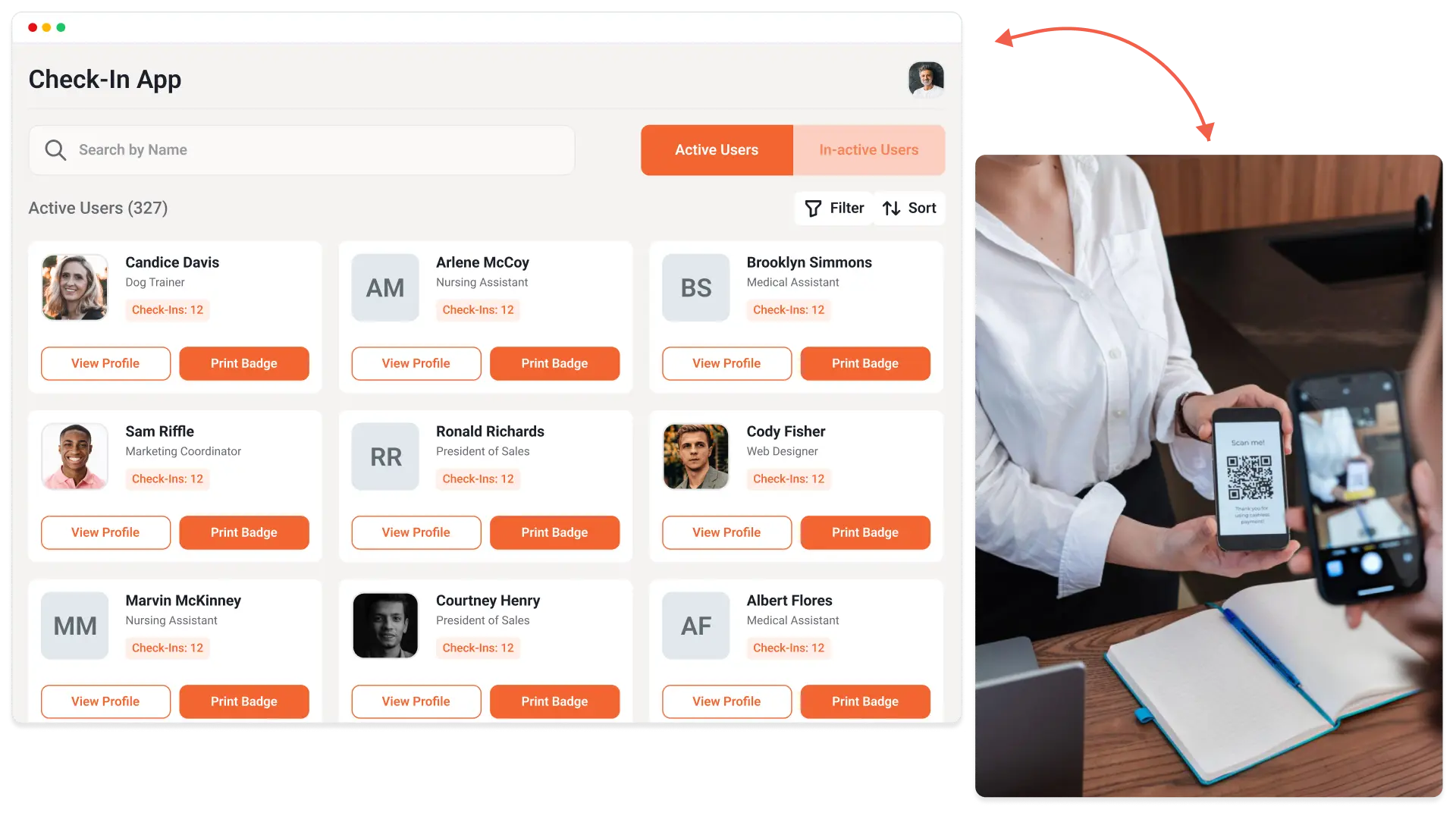Click the search magnifier icon
1456x819 pixels.
pyautogui.click(x=55, y=150)
